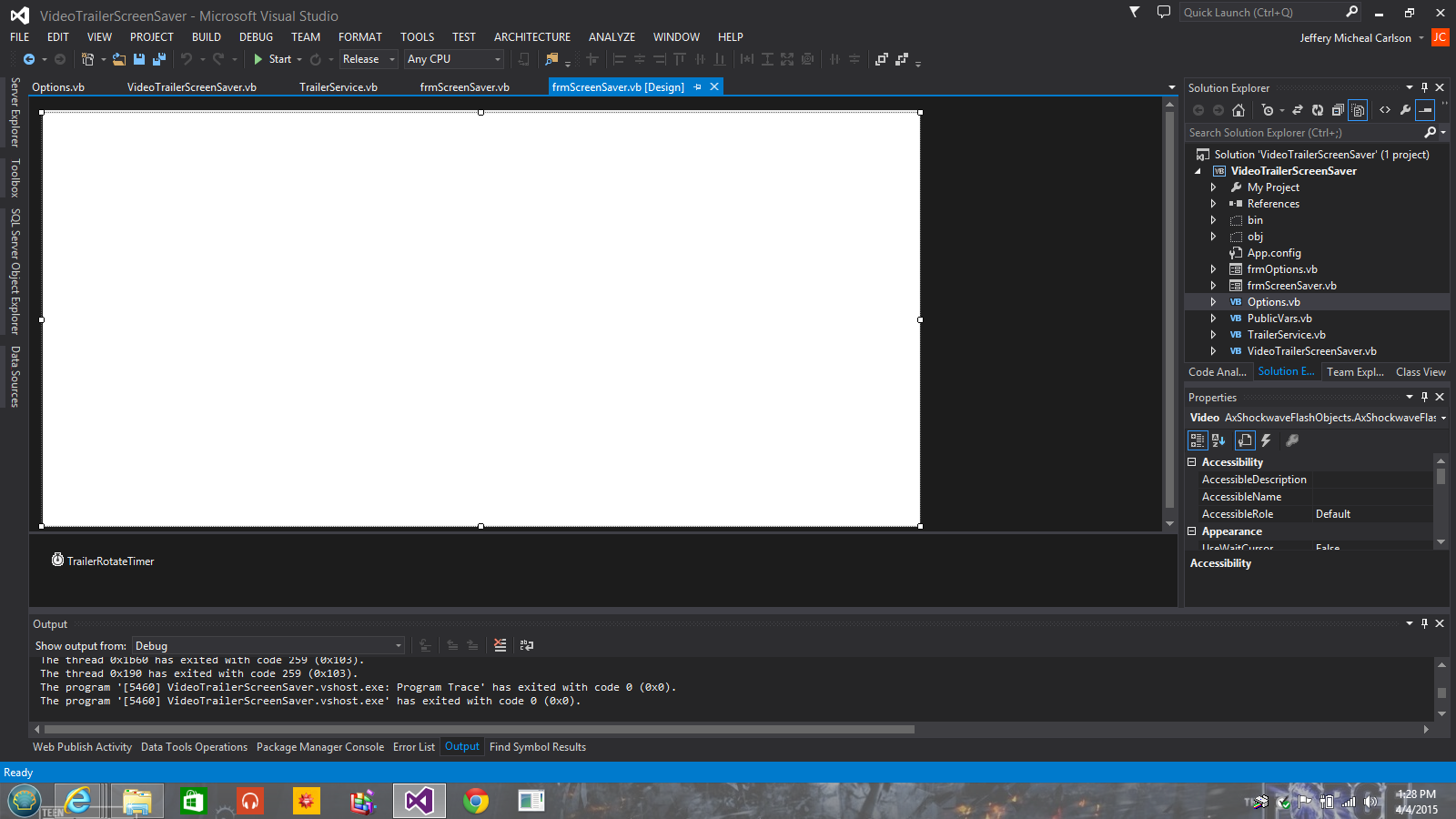This screenshot has width=1456, height=819.
Task: Open the Package Manager Console tab
Action: 320,747
